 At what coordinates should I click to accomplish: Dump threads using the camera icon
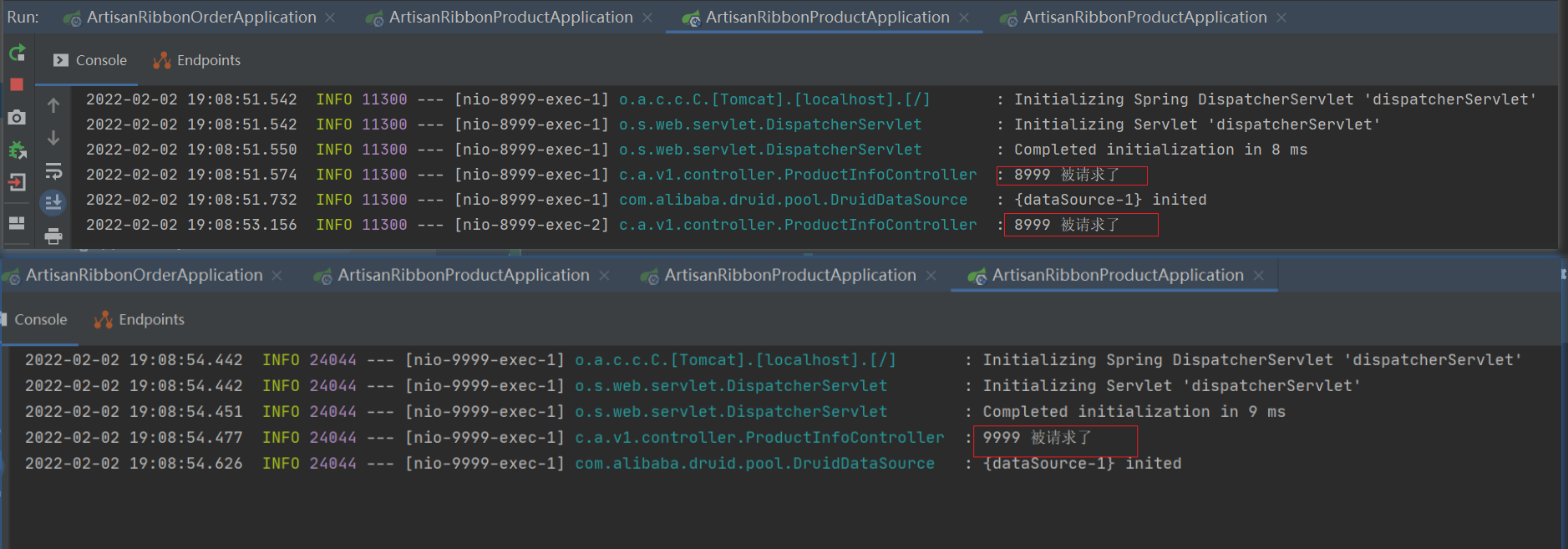tap(17, 118)
